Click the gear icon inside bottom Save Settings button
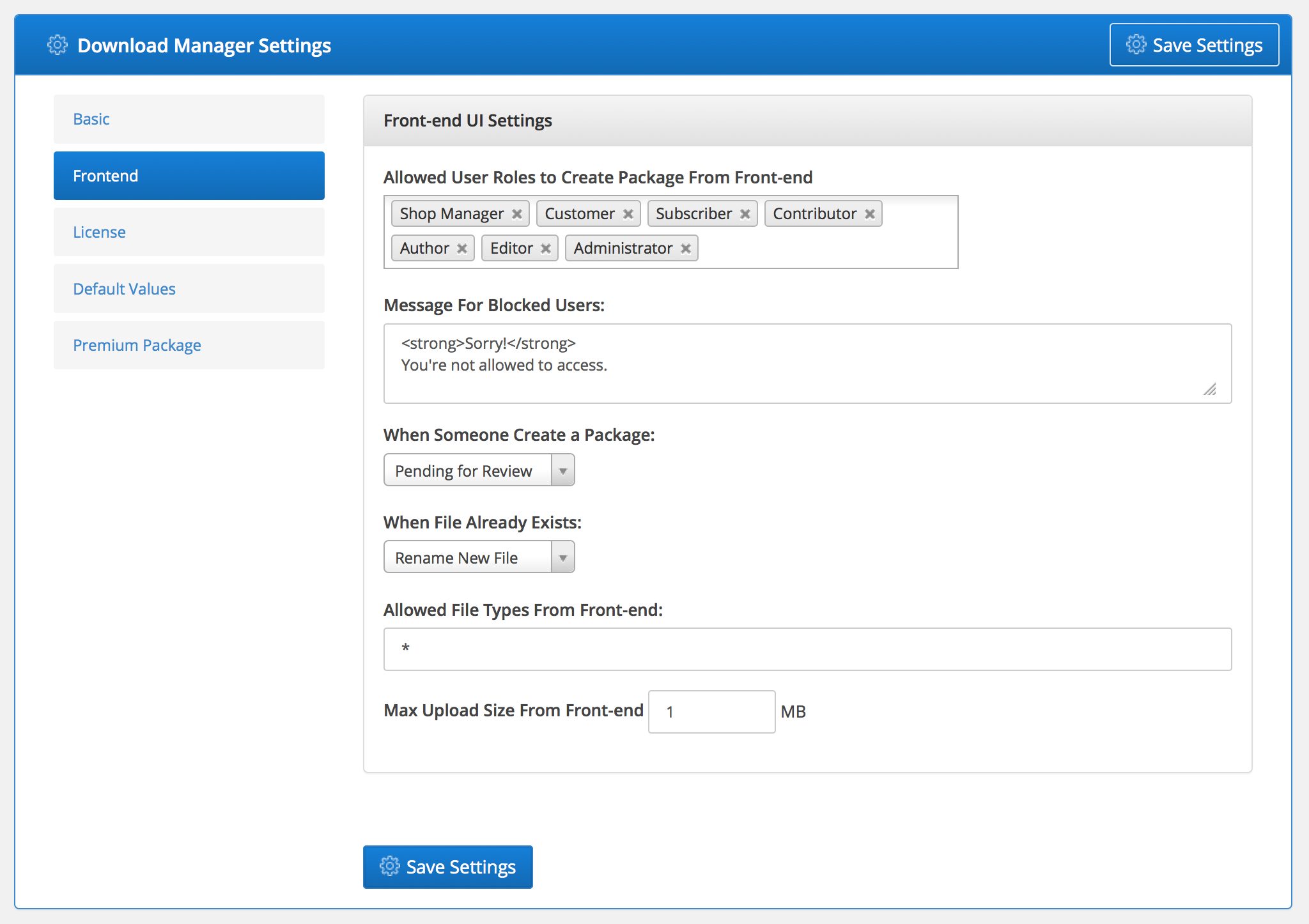1309x924 pixels. coord(390,866)
